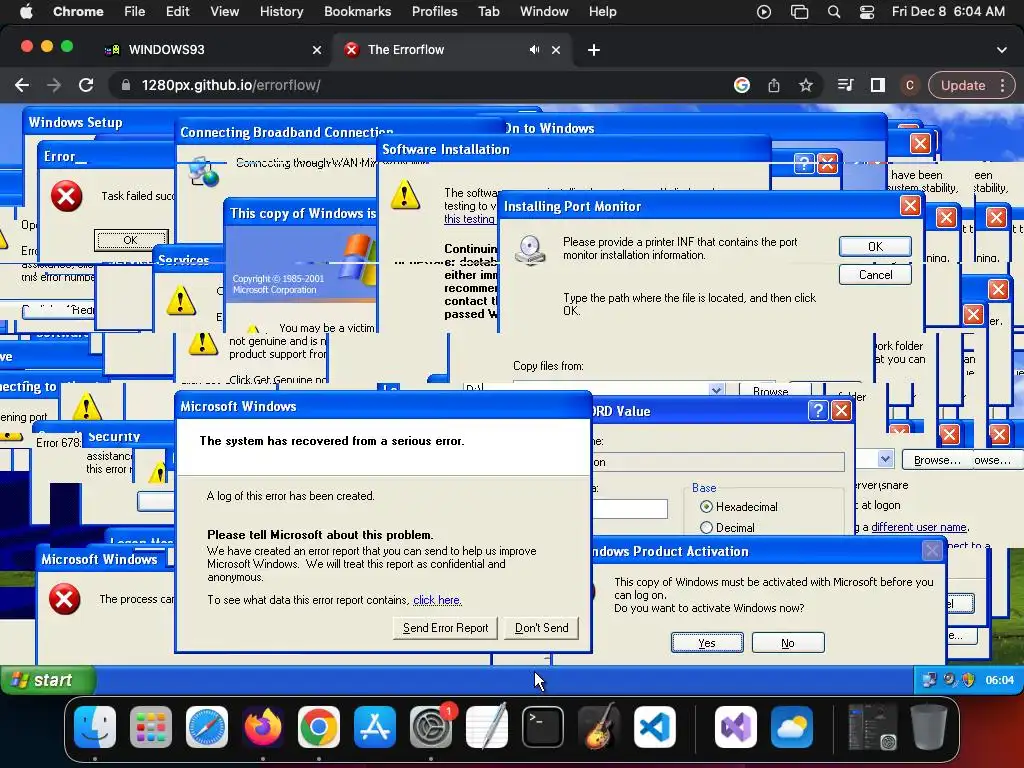Open Chrome three-dot menu
The height and width of the screenshot is (768, 1024).
pyautogui.click(x=1002, y=85)
